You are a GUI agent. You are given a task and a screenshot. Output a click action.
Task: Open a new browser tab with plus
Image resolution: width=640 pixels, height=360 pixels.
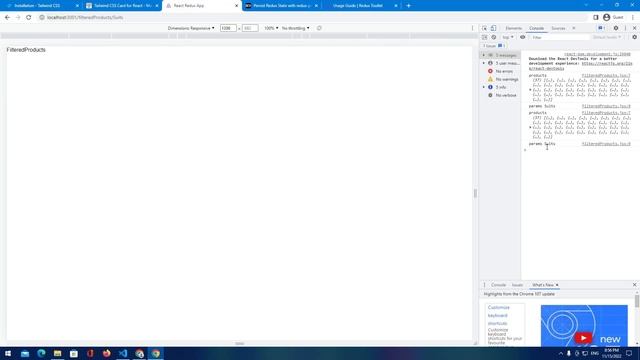point(409,6)
